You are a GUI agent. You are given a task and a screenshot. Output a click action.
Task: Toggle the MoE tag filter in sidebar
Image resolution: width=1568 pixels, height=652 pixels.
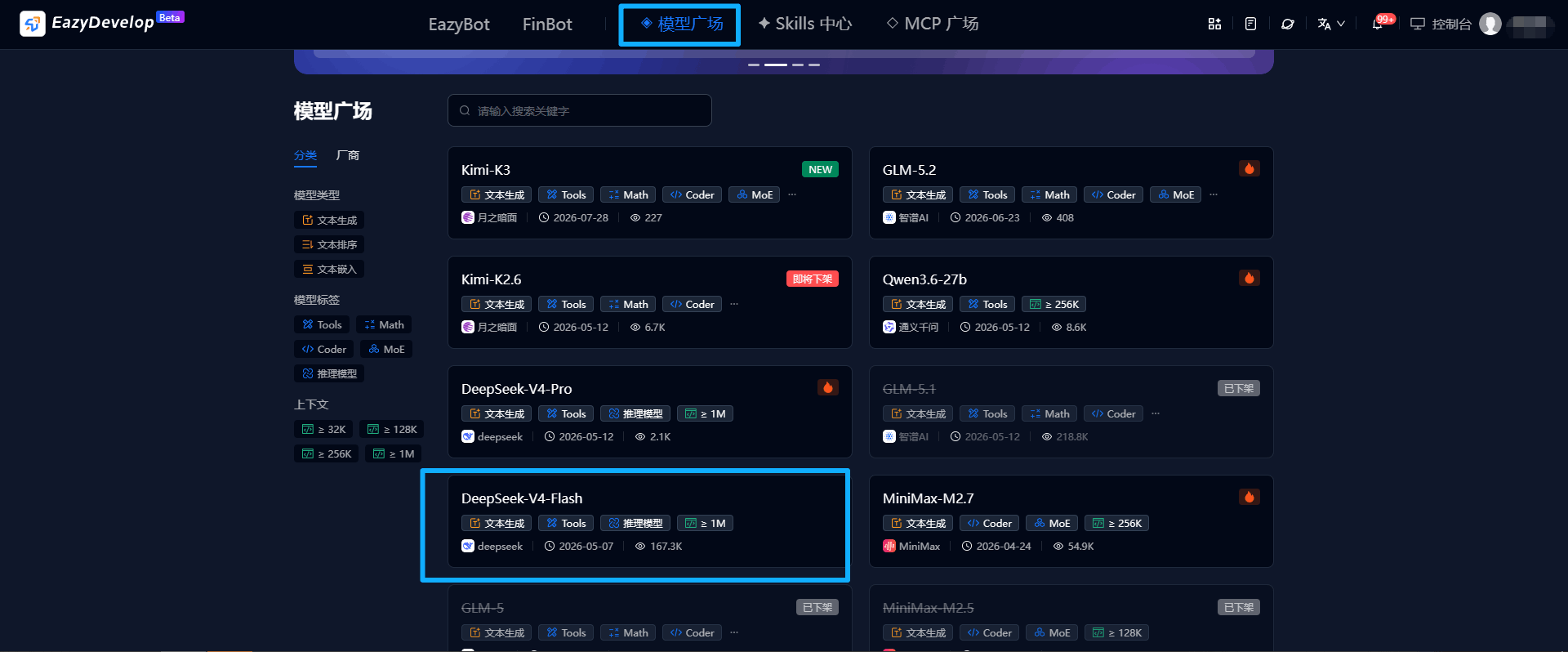click(386, 349)
